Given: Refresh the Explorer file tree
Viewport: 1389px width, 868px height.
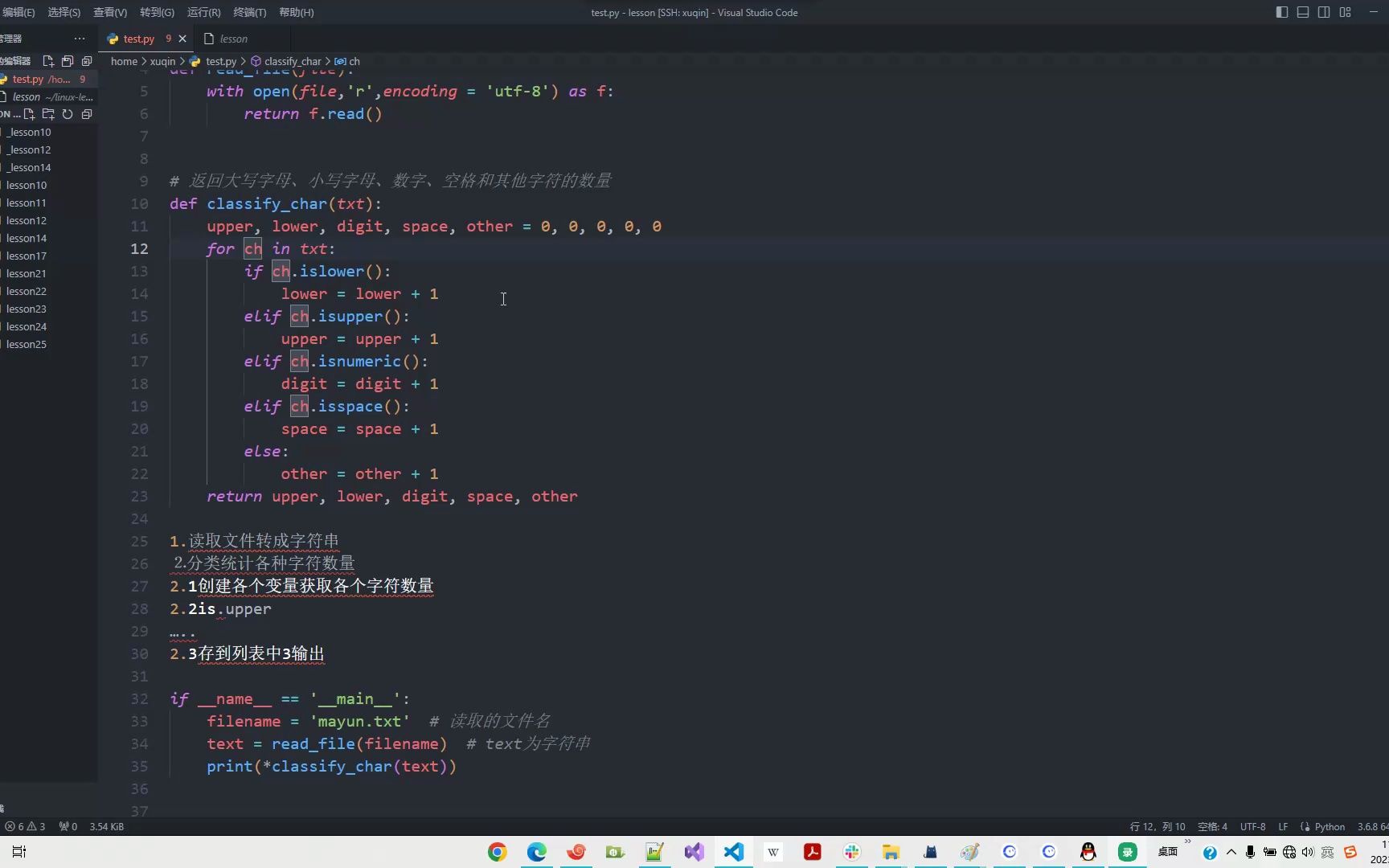Looking at the screenshot, I should 67,114.
